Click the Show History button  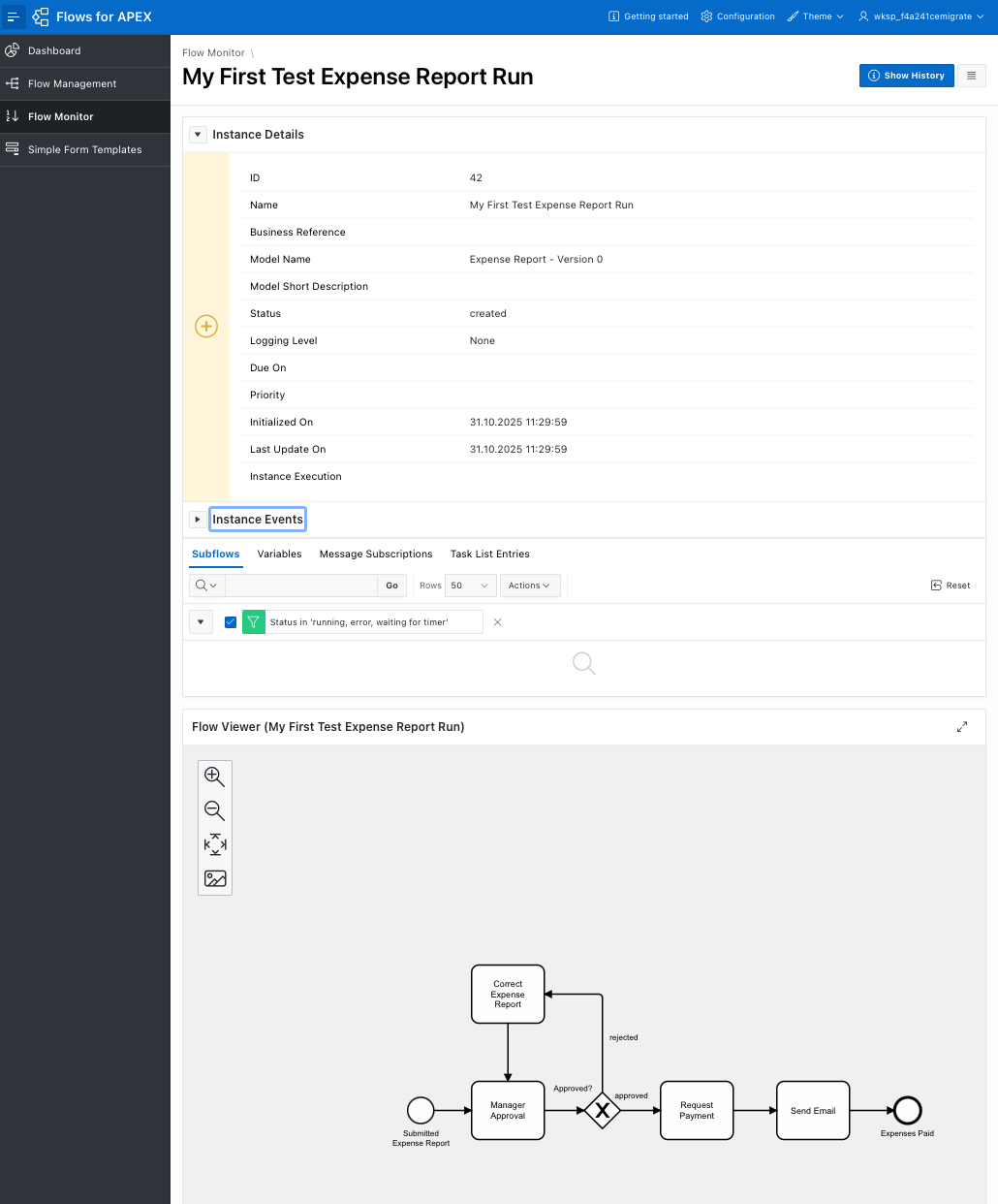[906, 75]
